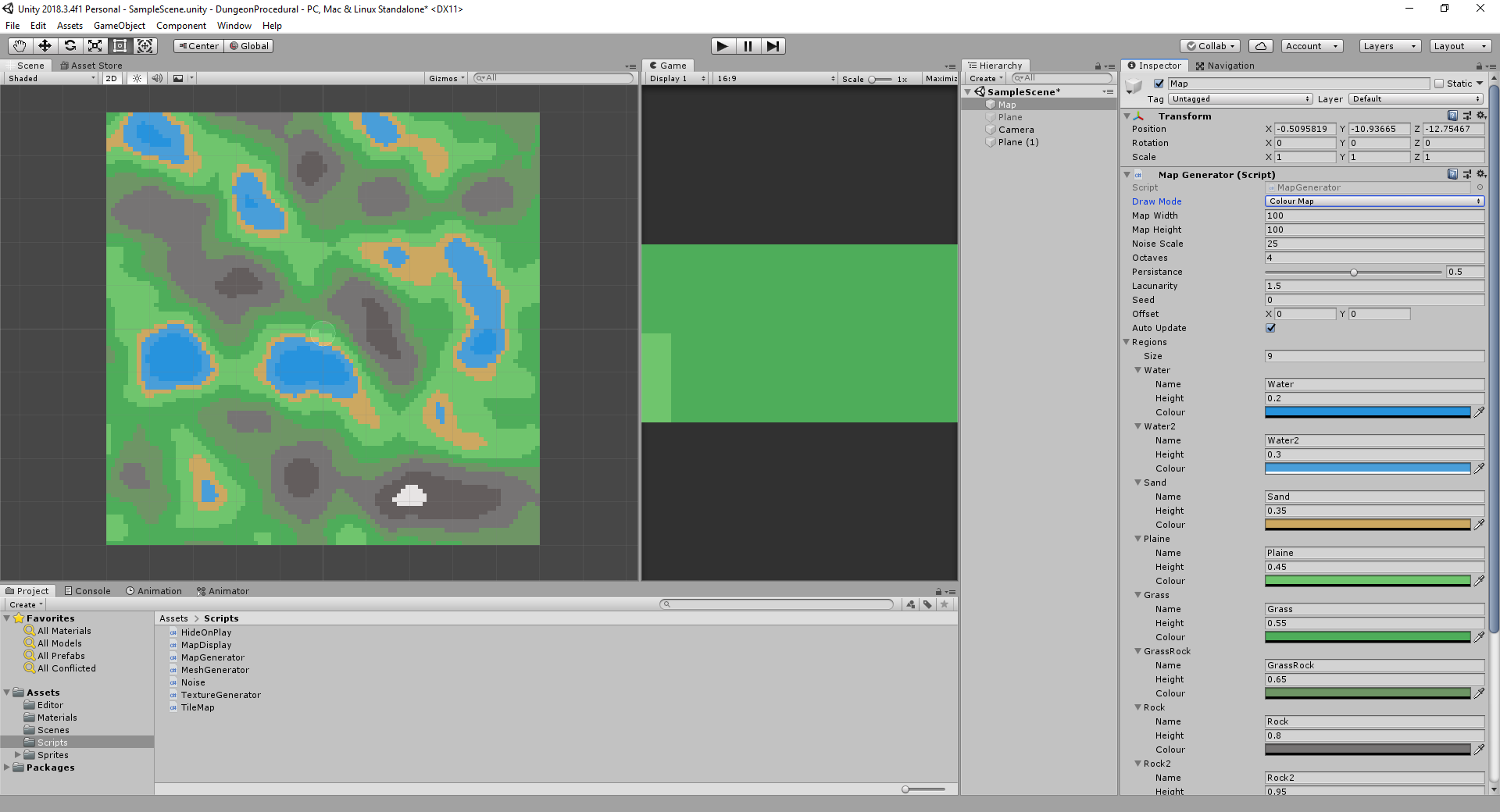Click the Collab button

tap(1210, 46)
